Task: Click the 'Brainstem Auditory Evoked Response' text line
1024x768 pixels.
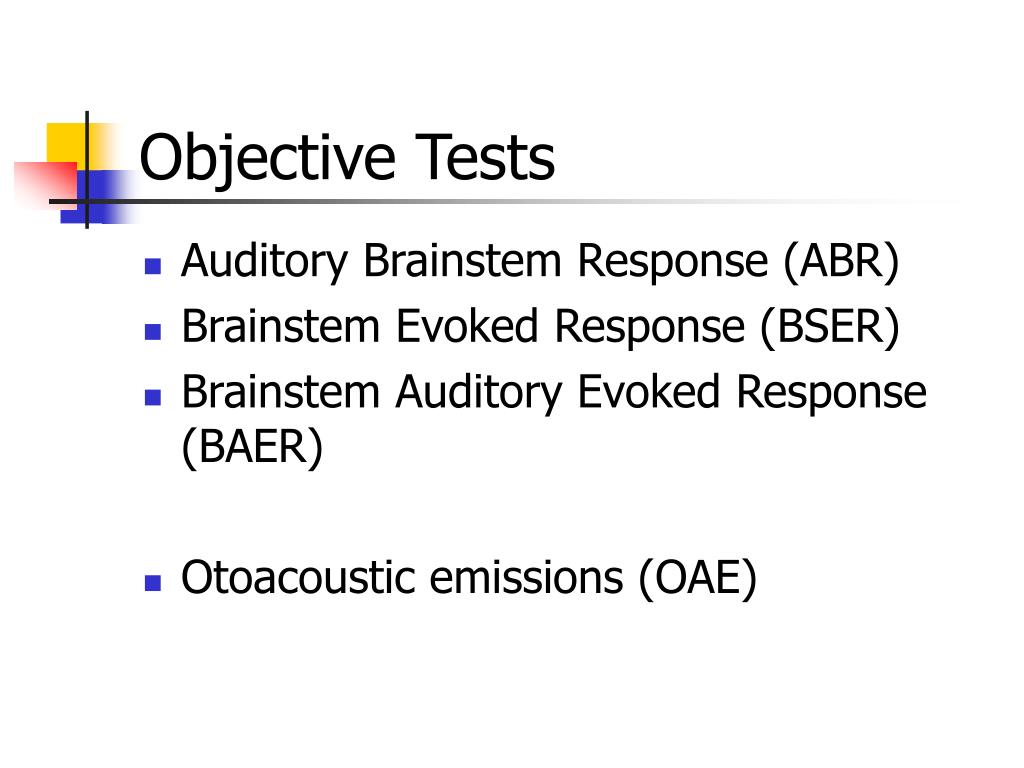Action: click(x=554, y=393)
